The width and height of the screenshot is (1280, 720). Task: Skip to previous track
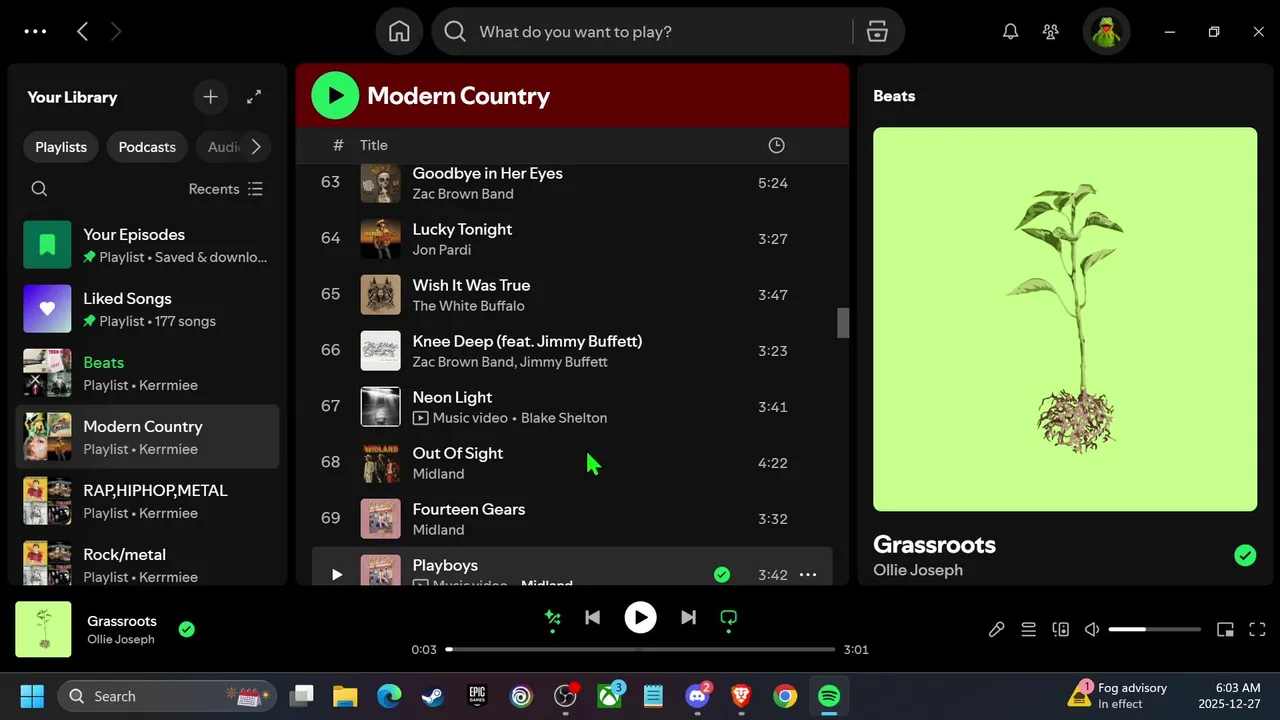click(x=592, y=618)
